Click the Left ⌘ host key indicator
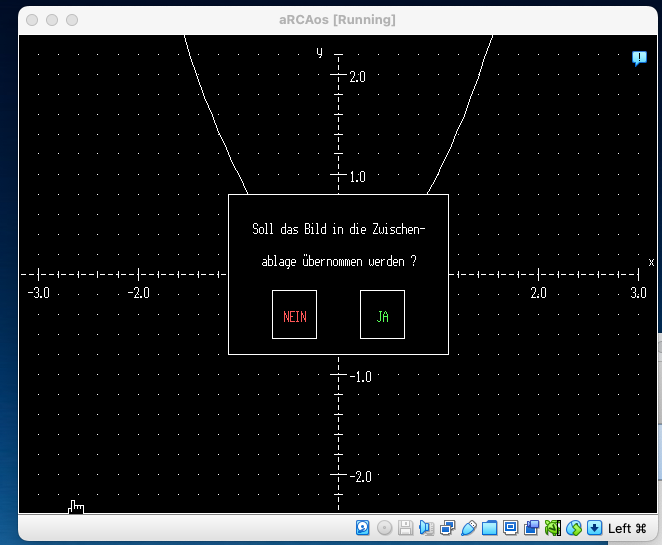Viewport: 662px width, 545px height. [627, 528]
